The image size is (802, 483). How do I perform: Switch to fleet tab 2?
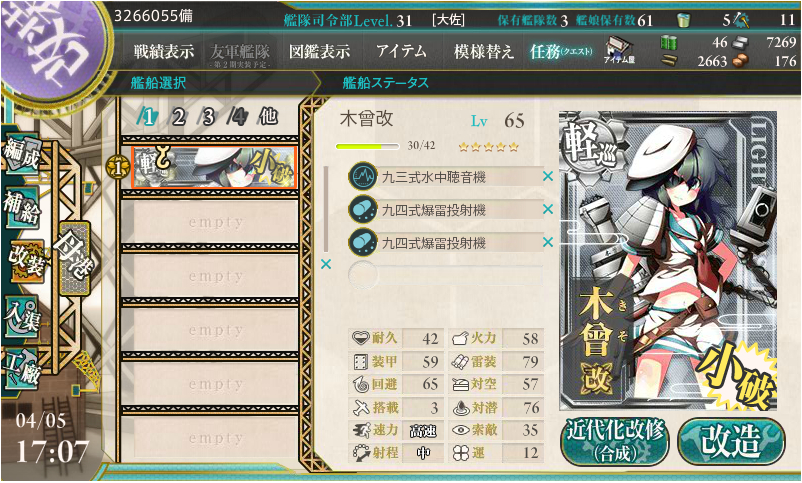(177, 117)
